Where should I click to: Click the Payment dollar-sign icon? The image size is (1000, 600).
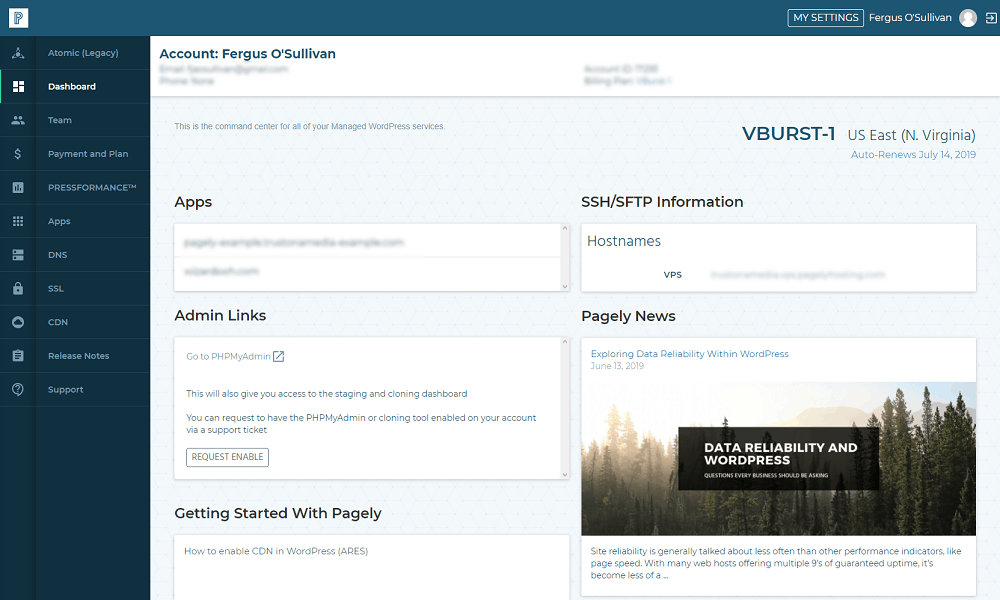[18, 154]
